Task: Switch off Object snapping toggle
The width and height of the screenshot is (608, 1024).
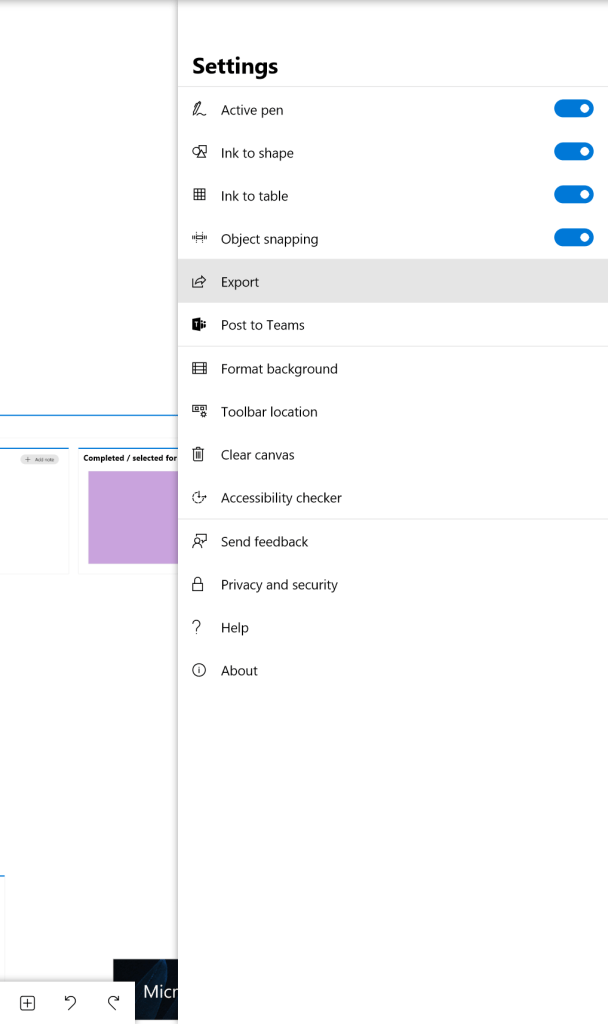Action: [x=573, y=238]
